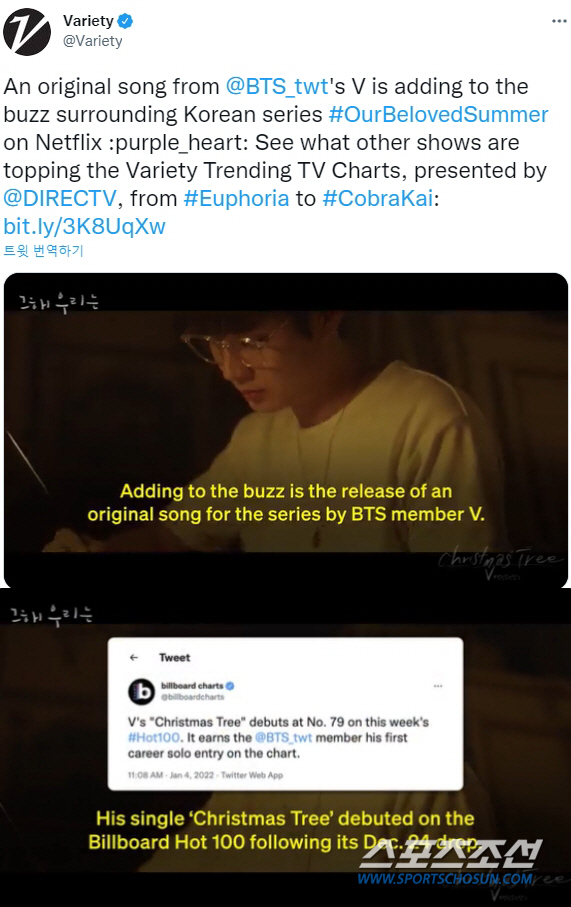Click the embedded tweet's three-dot icon
This screenshot has width=571, height=907.
click(438, 685)
